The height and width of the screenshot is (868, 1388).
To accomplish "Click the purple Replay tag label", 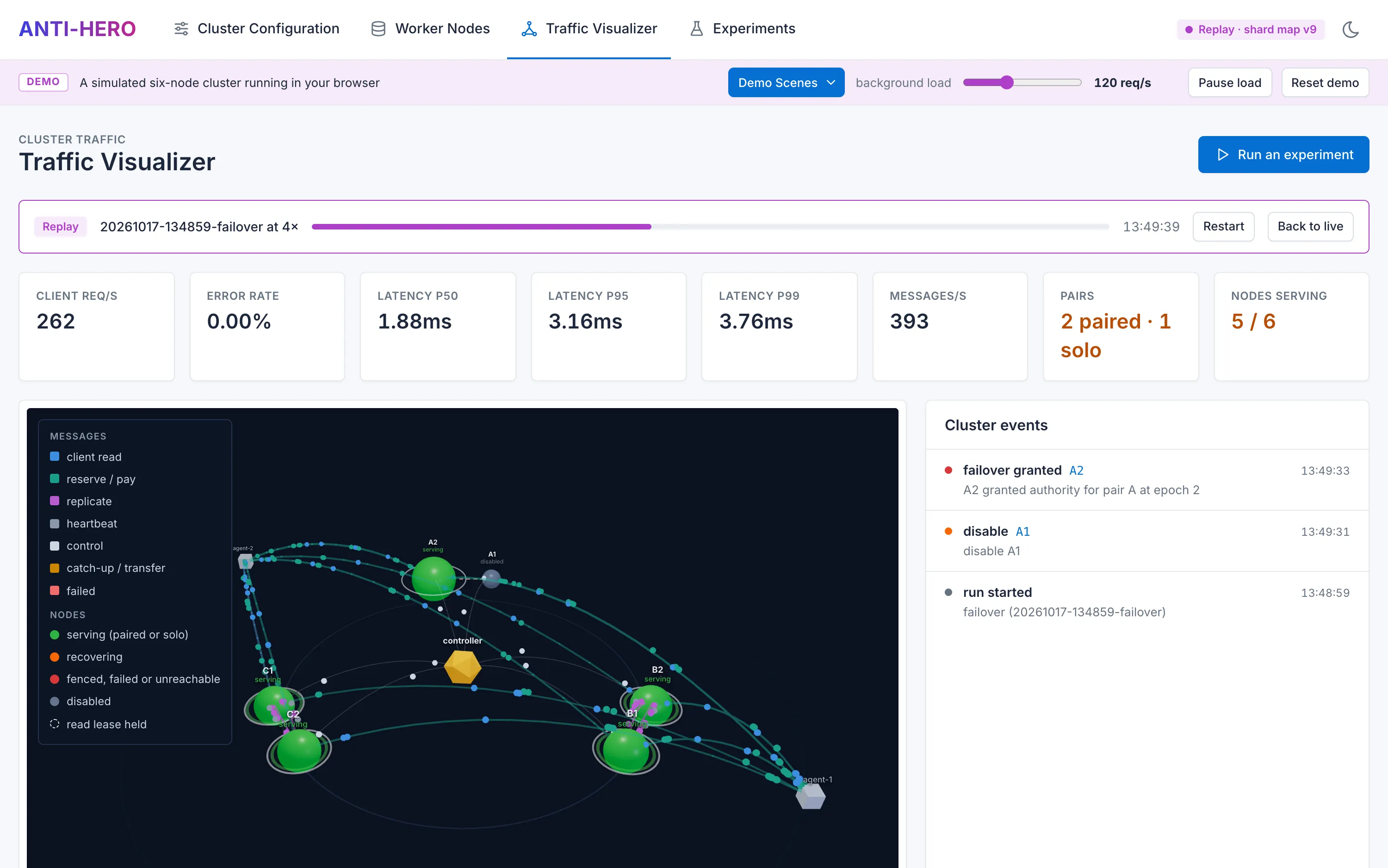I will [60, 227].
